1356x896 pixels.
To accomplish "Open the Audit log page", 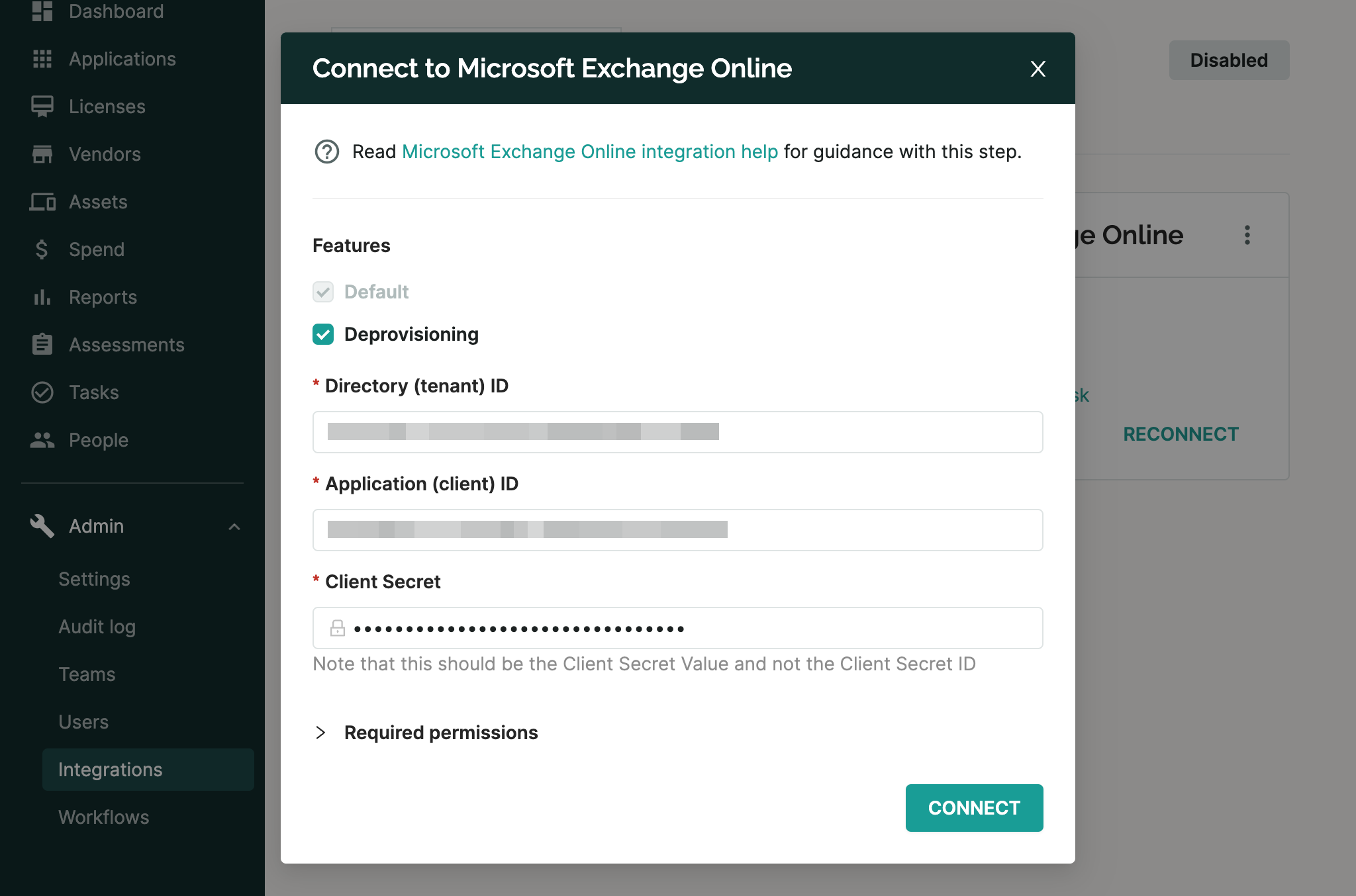I will tap(97, 627).
